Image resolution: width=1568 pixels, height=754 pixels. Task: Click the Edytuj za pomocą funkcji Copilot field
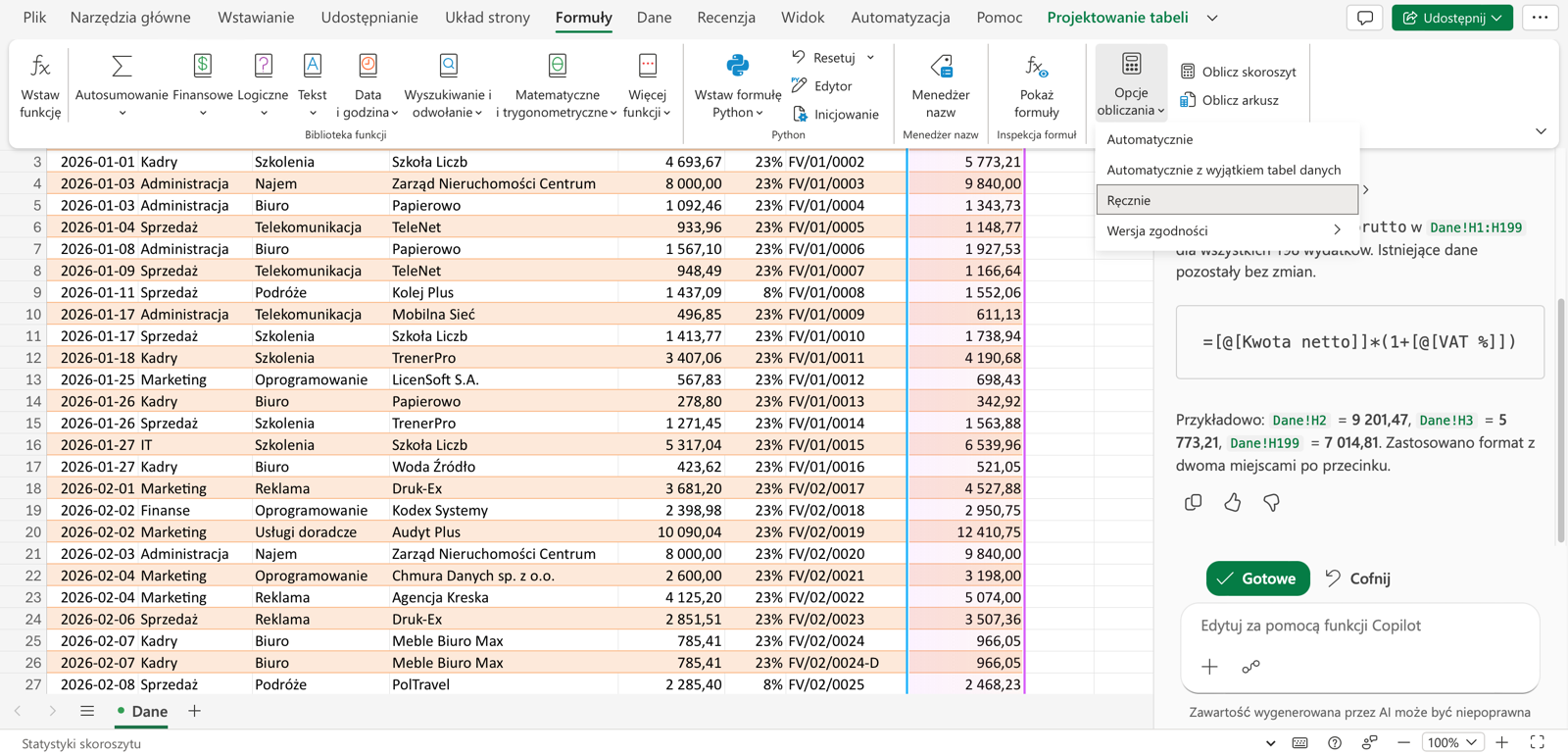click(x=1359, y=626)
